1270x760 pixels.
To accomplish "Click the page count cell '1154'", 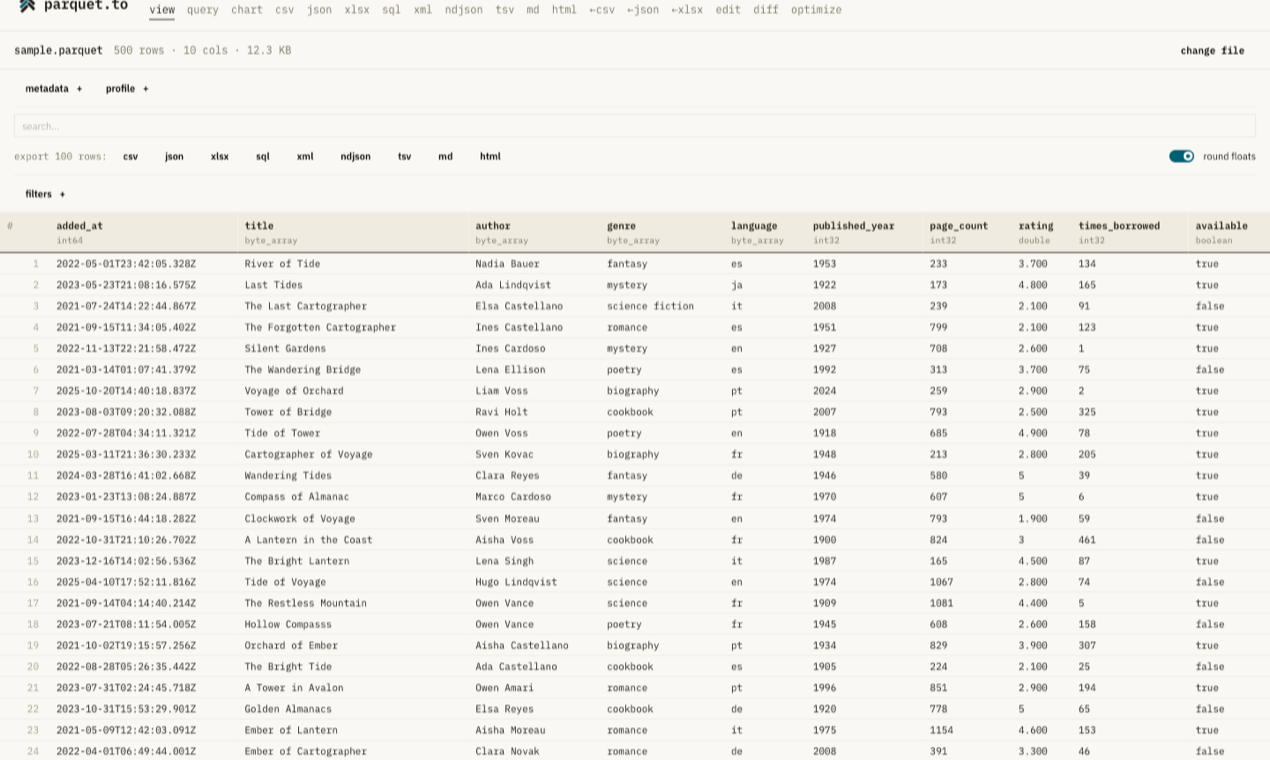I will pyautogui.click(x=941, y=730).
